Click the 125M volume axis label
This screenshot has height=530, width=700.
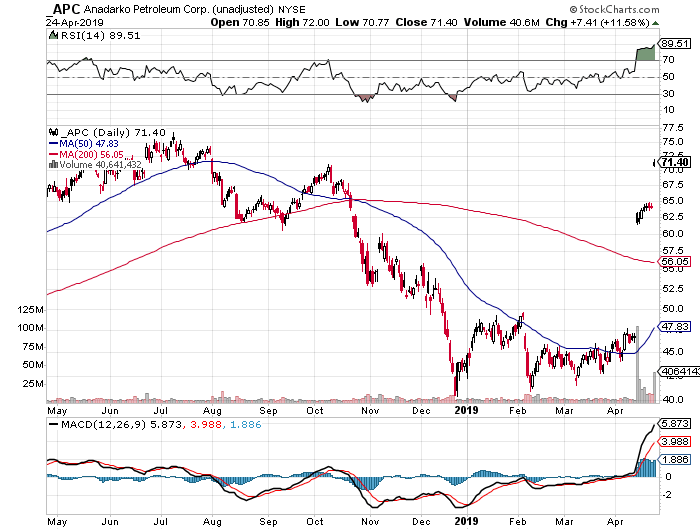point(31,309)
